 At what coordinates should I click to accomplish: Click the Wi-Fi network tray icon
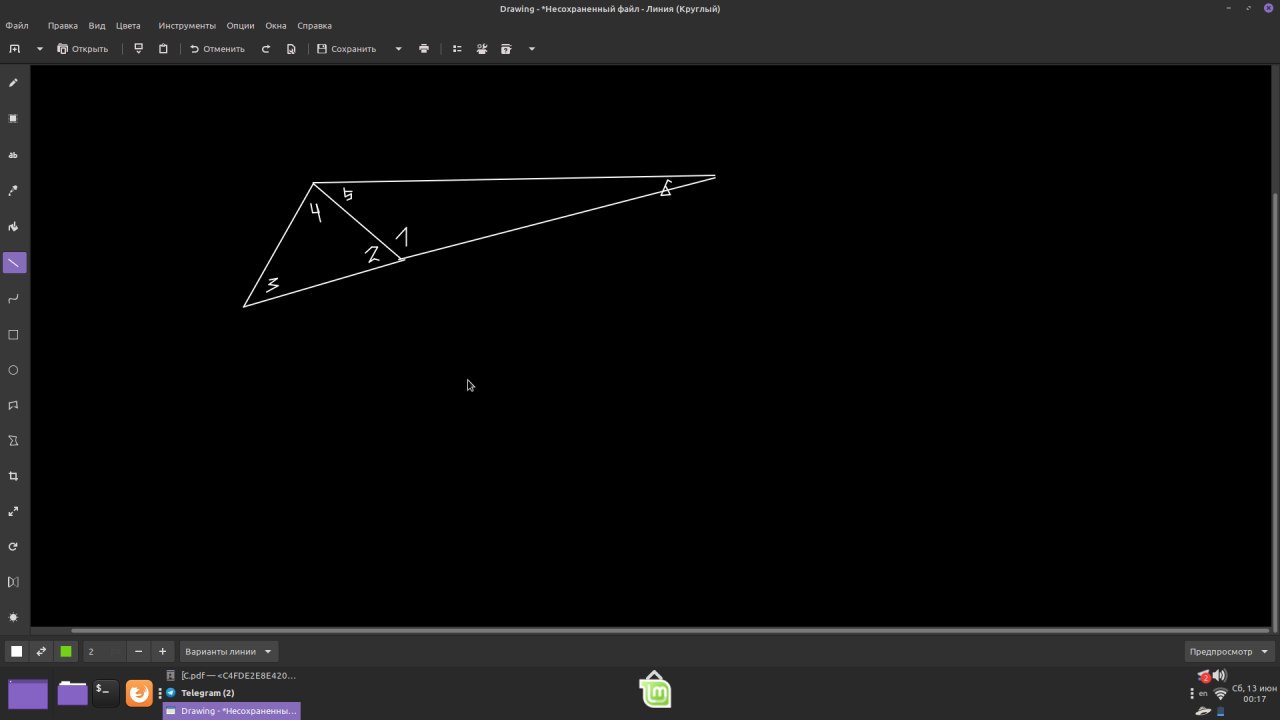tap(1220, 694)
